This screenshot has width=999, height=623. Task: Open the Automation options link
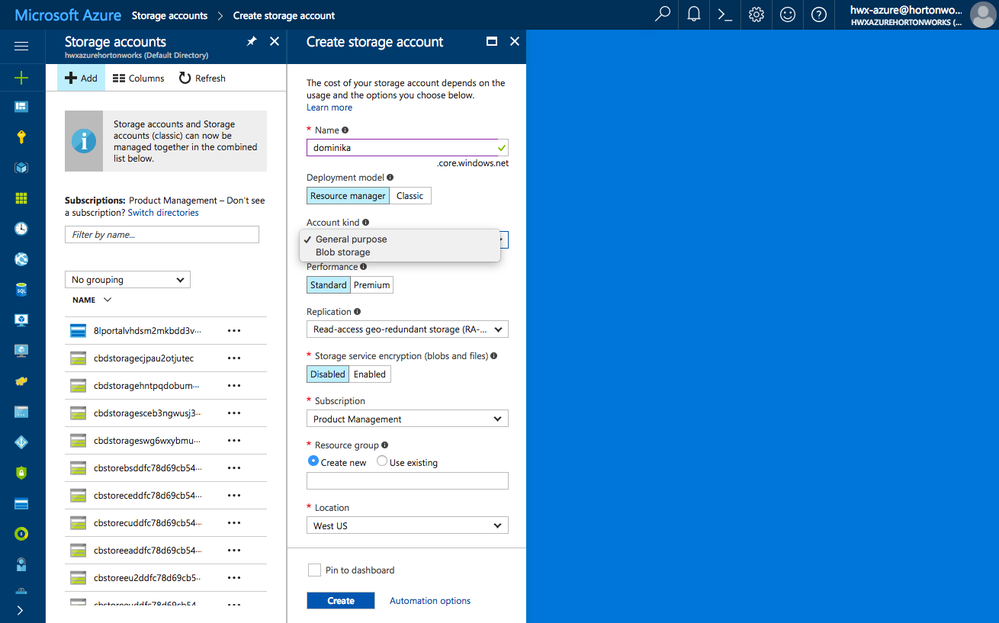(430, 601)
